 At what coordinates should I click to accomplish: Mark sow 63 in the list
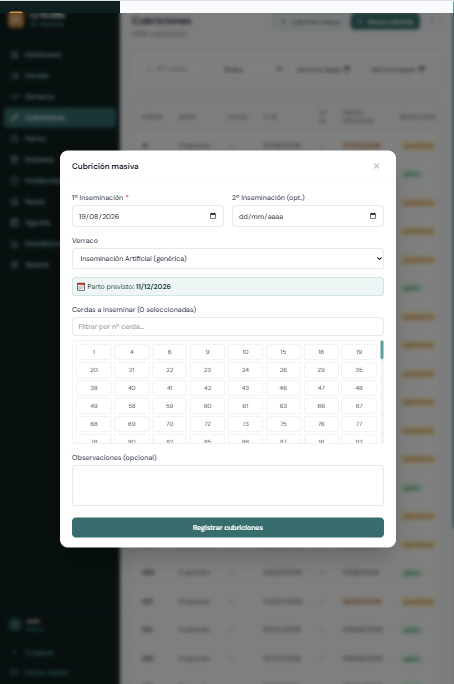(x=283, y=406)
